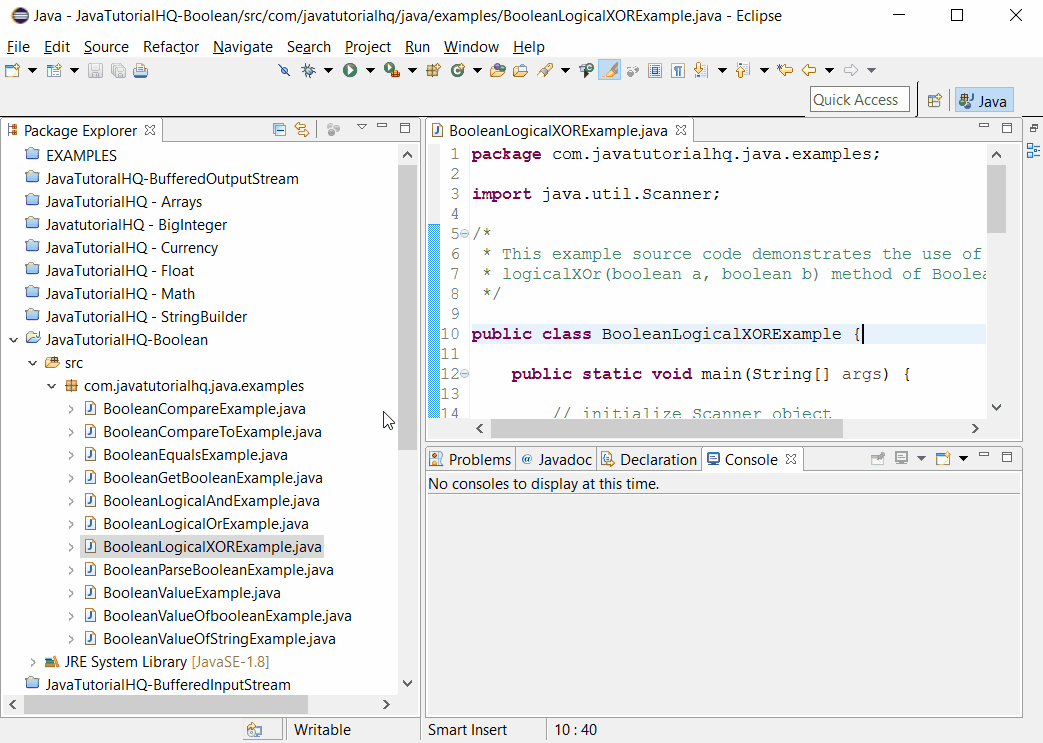1043x743 pixels.
Task: Select the Java perspective button
Action: click(x=984, y=100)
